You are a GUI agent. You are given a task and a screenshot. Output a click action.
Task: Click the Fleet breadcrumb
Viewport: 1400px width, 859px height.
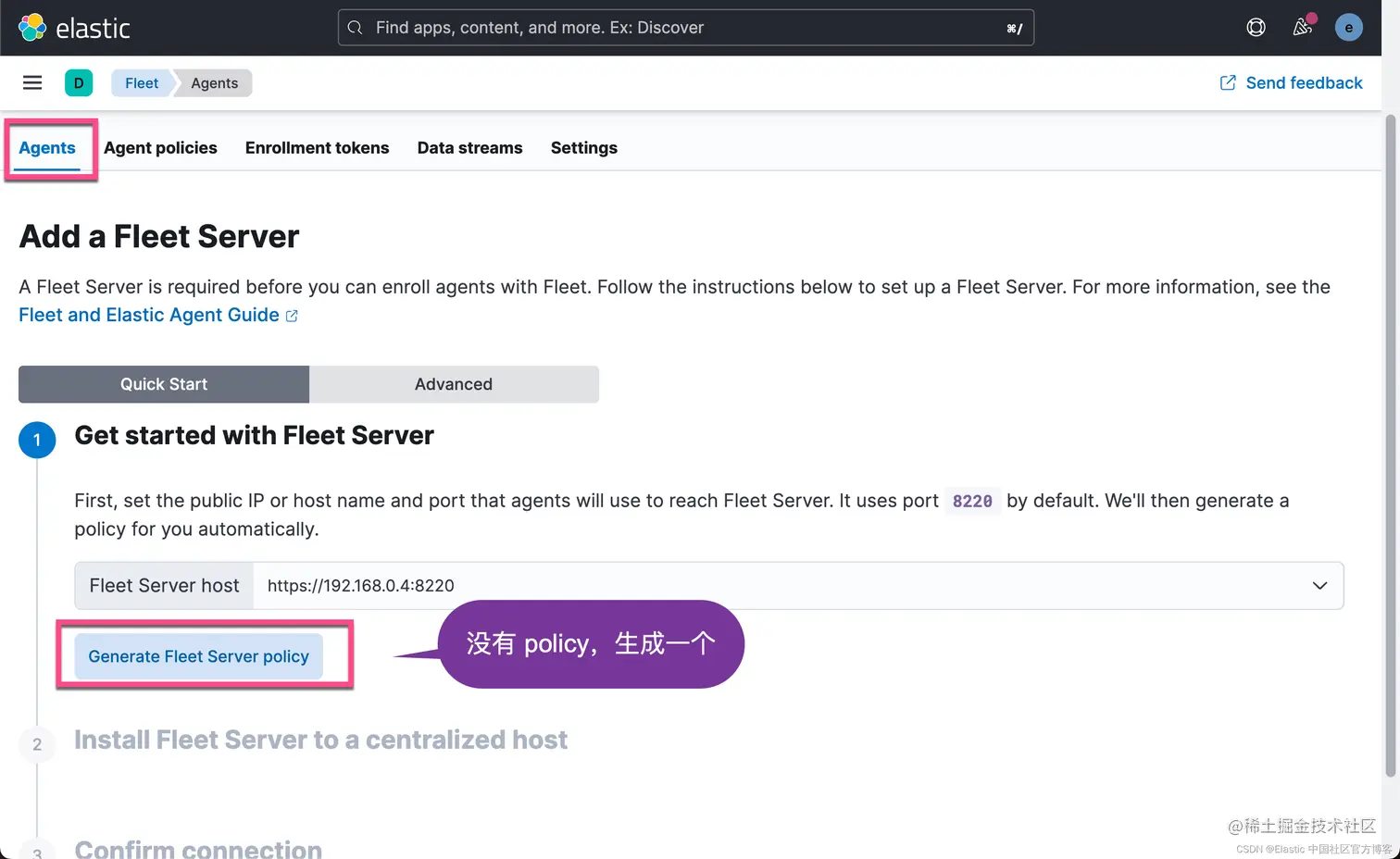142,83
